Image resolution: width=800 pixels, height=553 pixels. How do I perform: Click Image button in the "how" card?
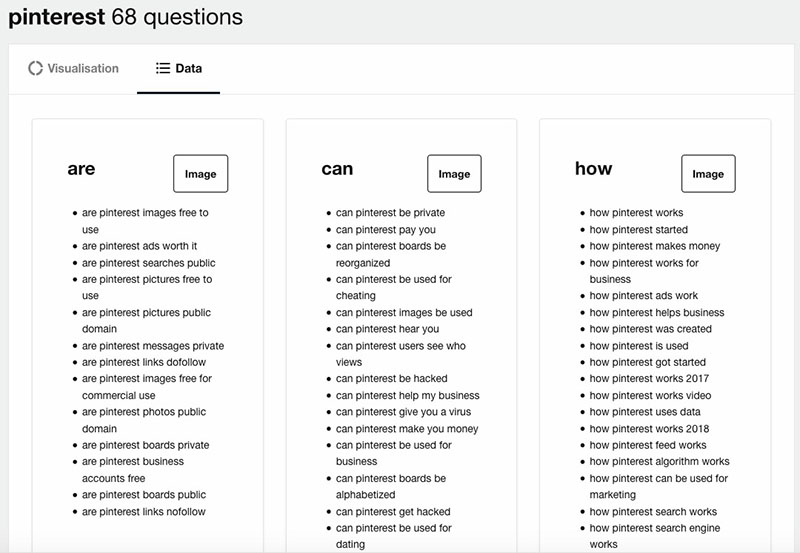[708, 174]
